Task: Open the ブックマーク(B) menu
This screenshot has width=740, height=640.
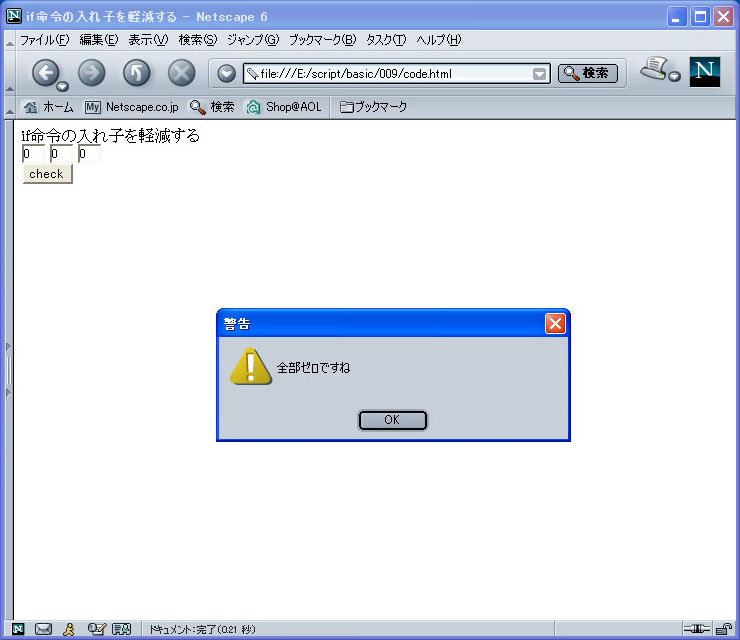Action: pos(322,40)
